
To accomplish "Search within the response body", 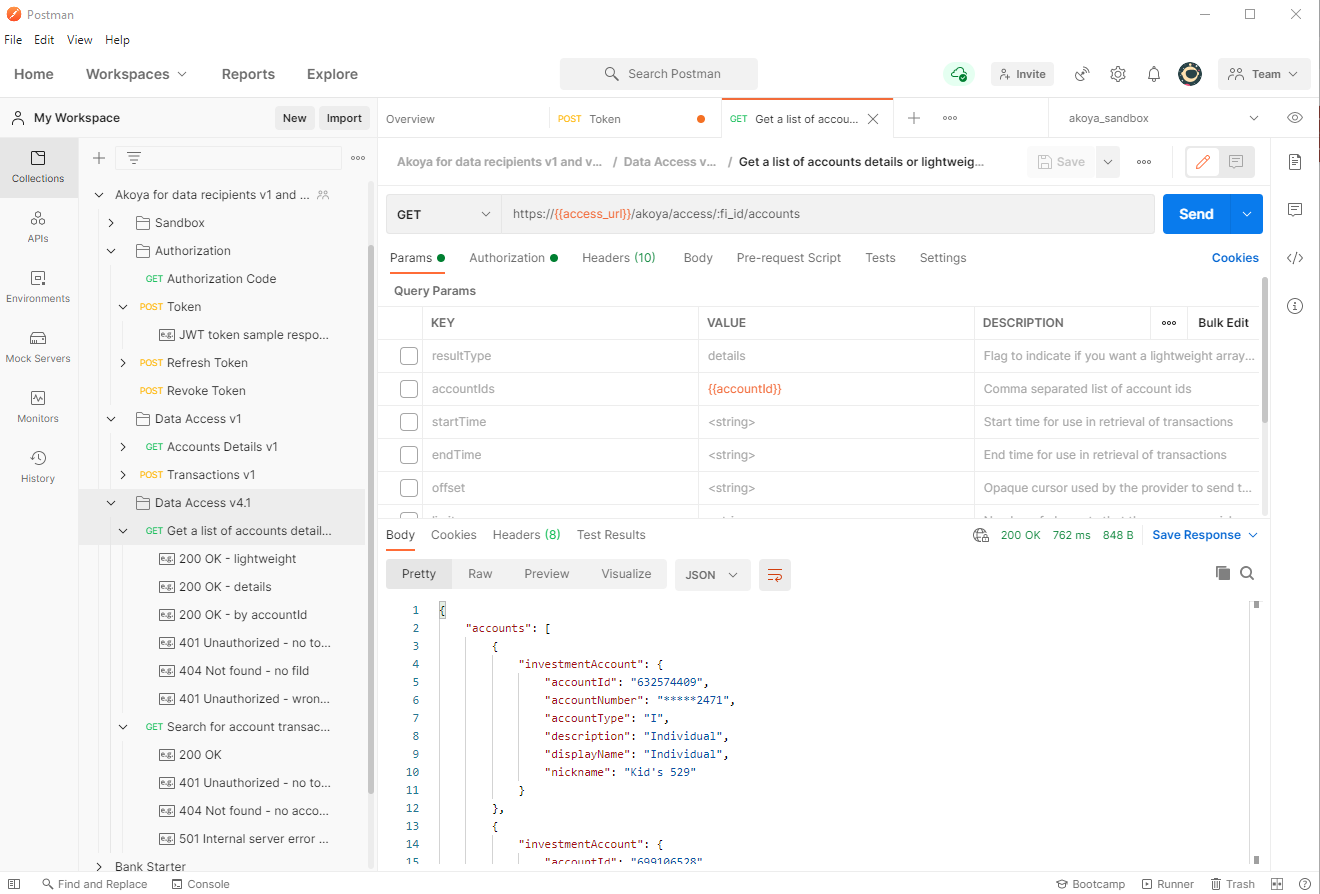I will pos(1247,573).
